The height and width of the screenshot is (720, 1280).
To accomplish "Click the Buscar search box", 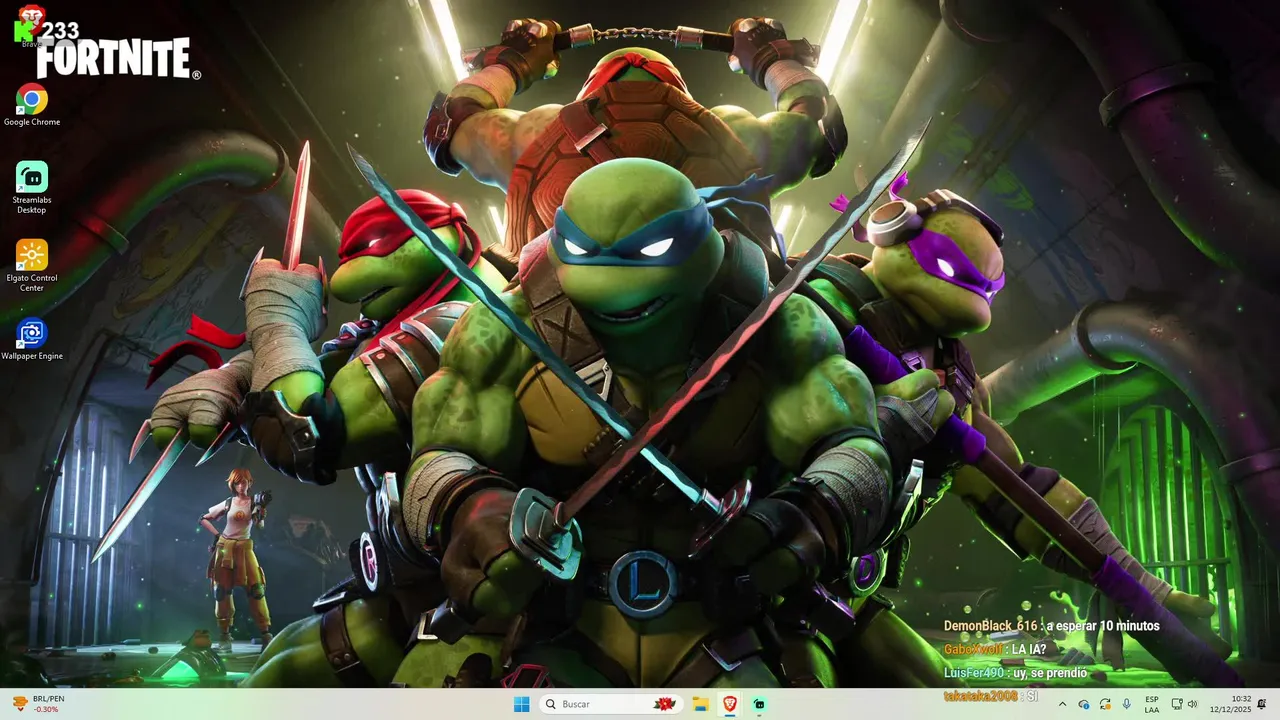I will [x=611, y=704].
